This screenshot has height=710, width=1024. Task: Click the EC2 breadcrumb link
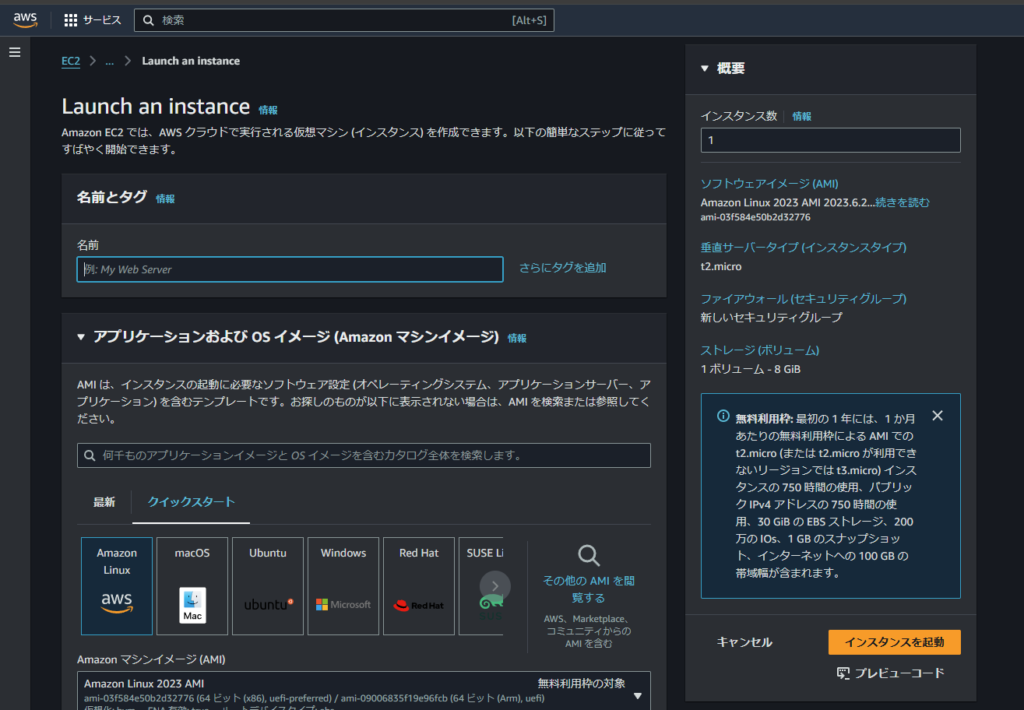[x=70, y=61]
